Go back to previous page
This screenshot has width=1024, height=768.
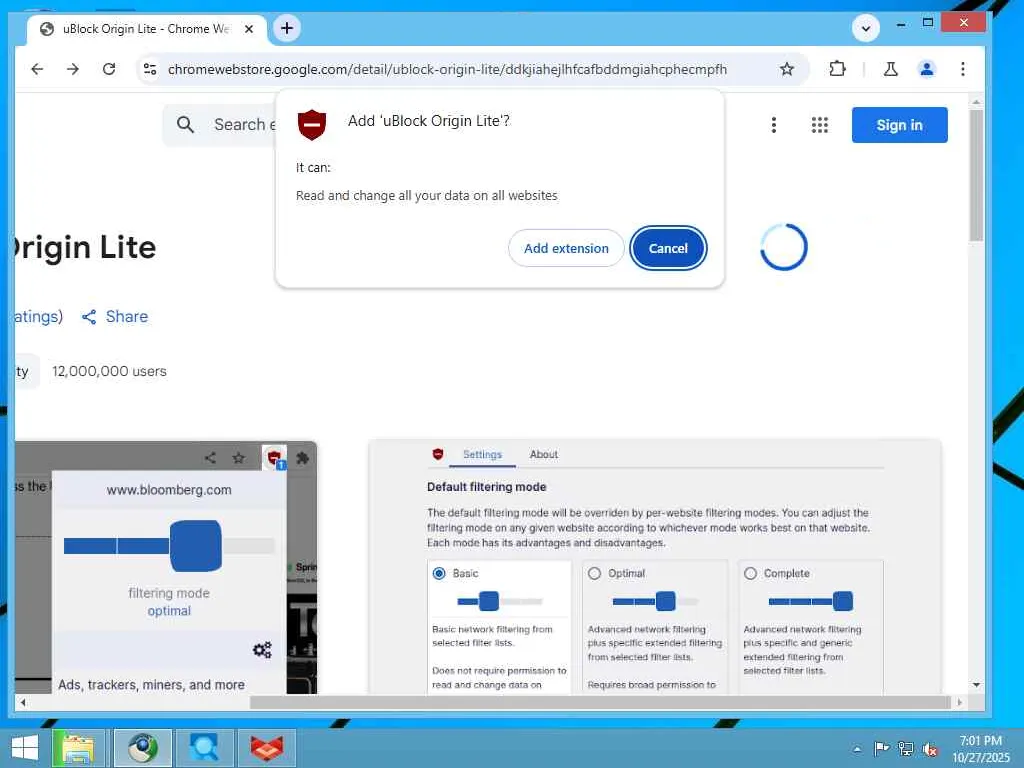tap(37, 69)
